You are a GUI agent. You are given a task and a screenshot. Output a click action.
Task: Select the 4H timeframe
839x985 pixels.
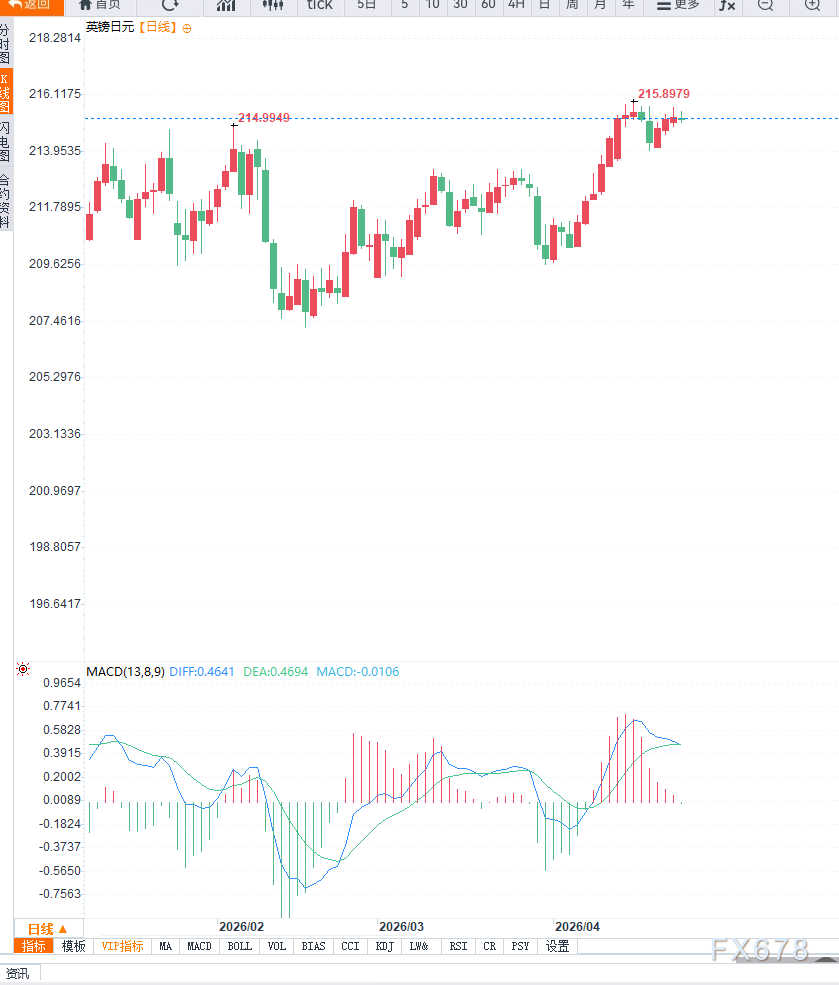[516, 5]
